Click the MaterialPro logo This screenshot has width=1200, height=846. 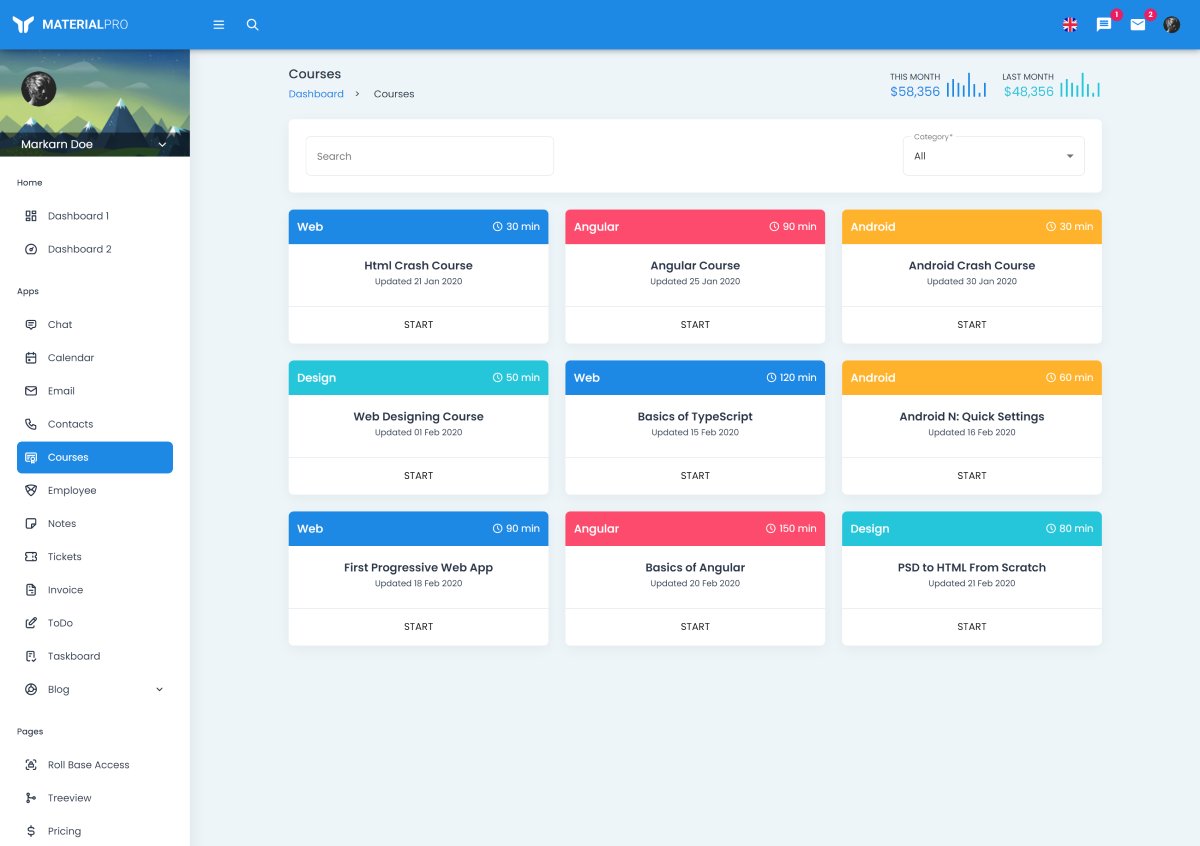click(x=70, y=24)
